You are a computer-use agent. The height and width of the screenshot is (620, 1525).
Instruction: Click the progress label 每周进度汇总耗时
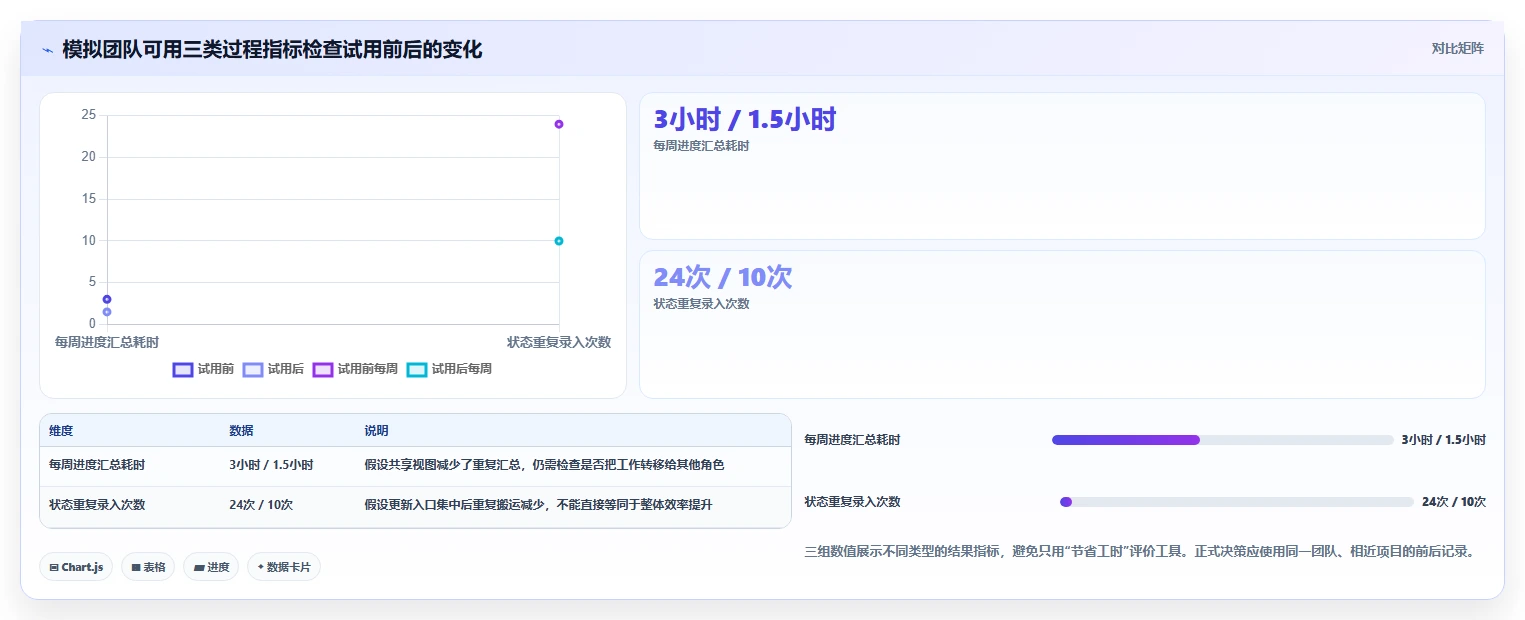pos(853,440)
